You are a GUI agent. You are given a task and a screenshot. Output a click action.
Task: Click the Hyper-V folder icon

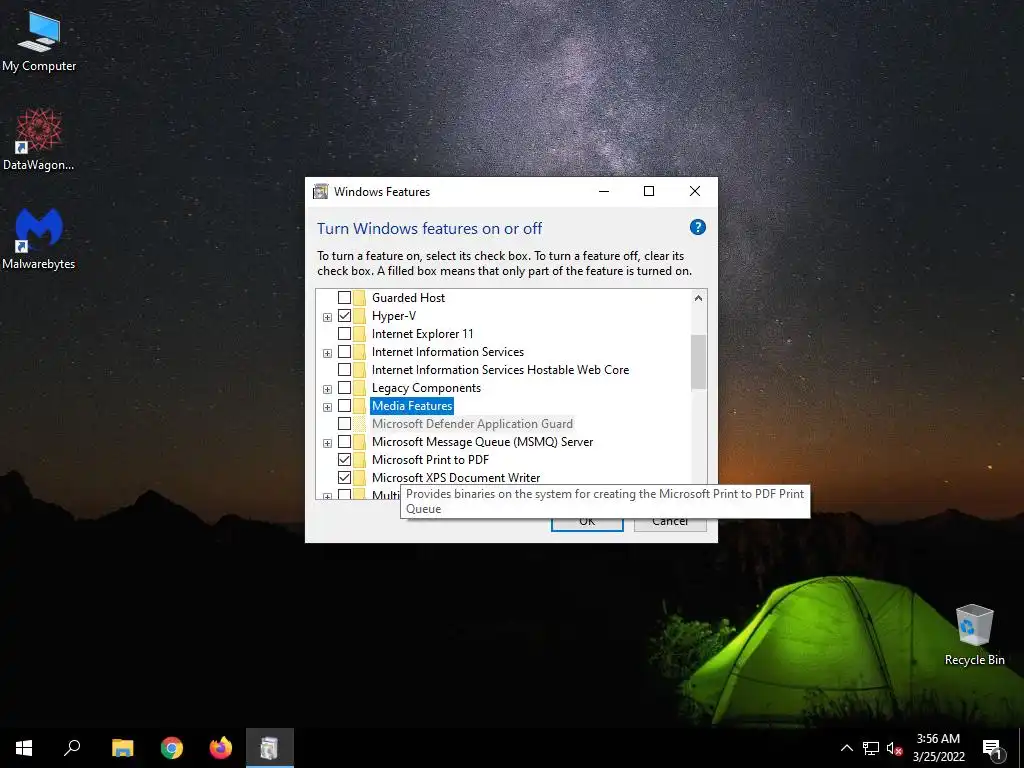359,315
